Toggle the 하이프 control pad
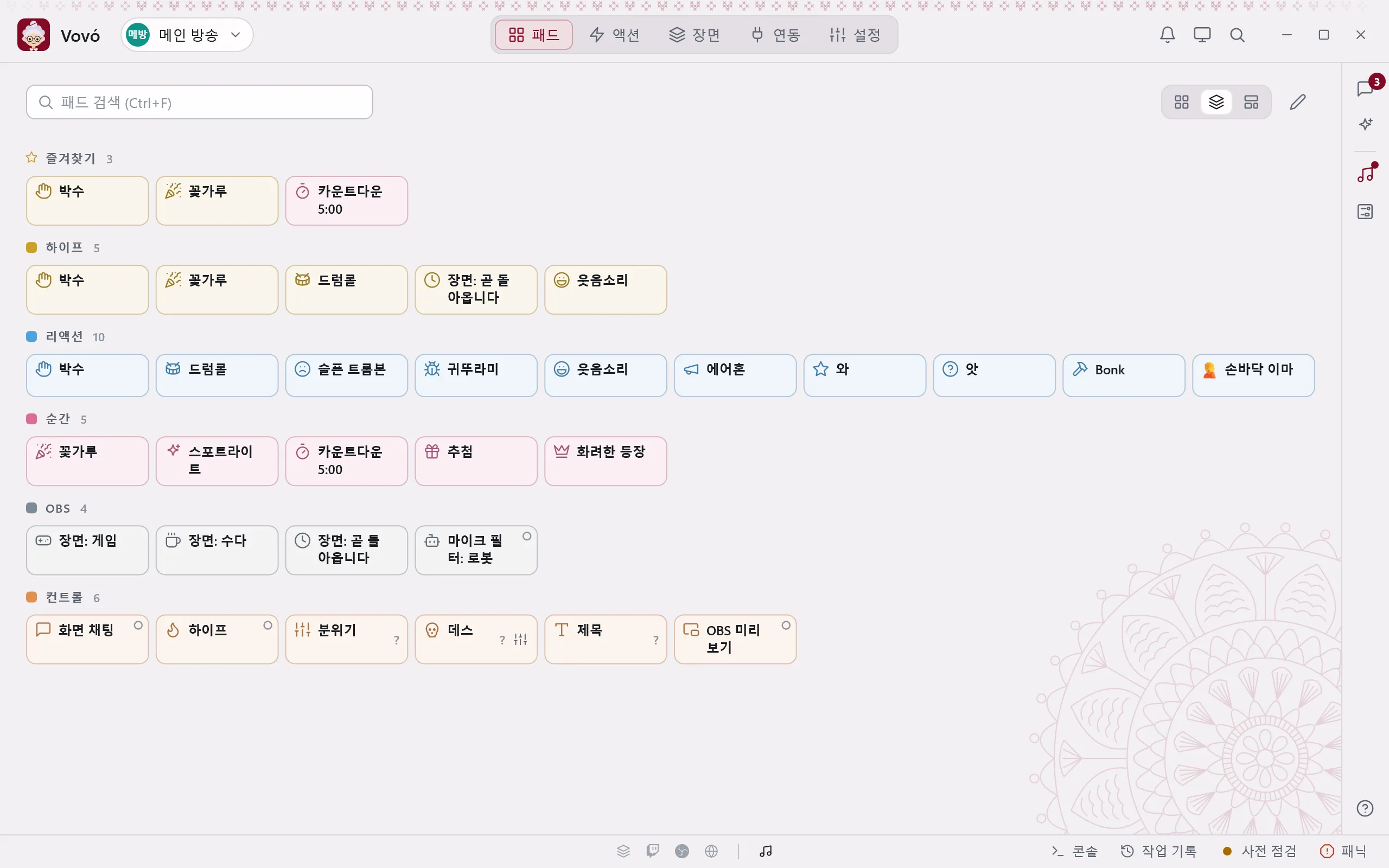1389x868 pixels. (x=217, y=640)
